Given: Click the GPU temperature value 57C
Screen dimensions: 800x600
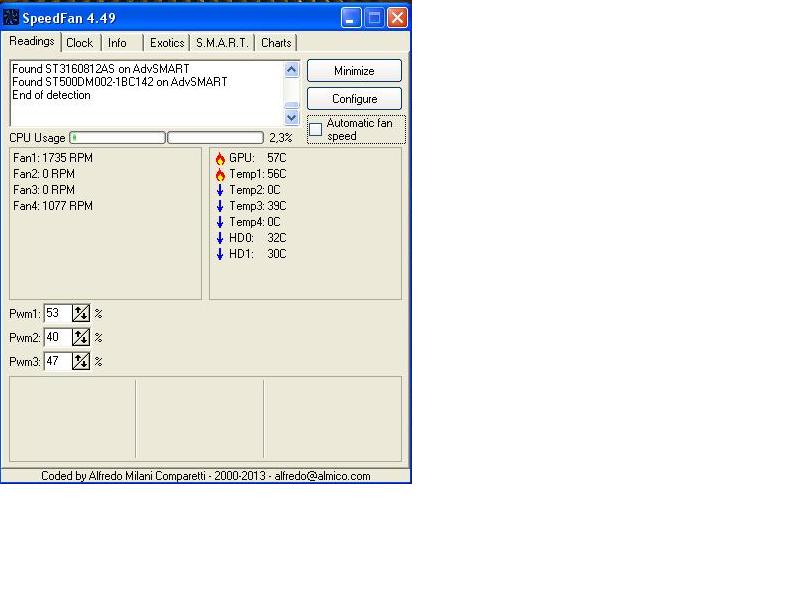Looking at the screenshot, I should click(277, 158).
